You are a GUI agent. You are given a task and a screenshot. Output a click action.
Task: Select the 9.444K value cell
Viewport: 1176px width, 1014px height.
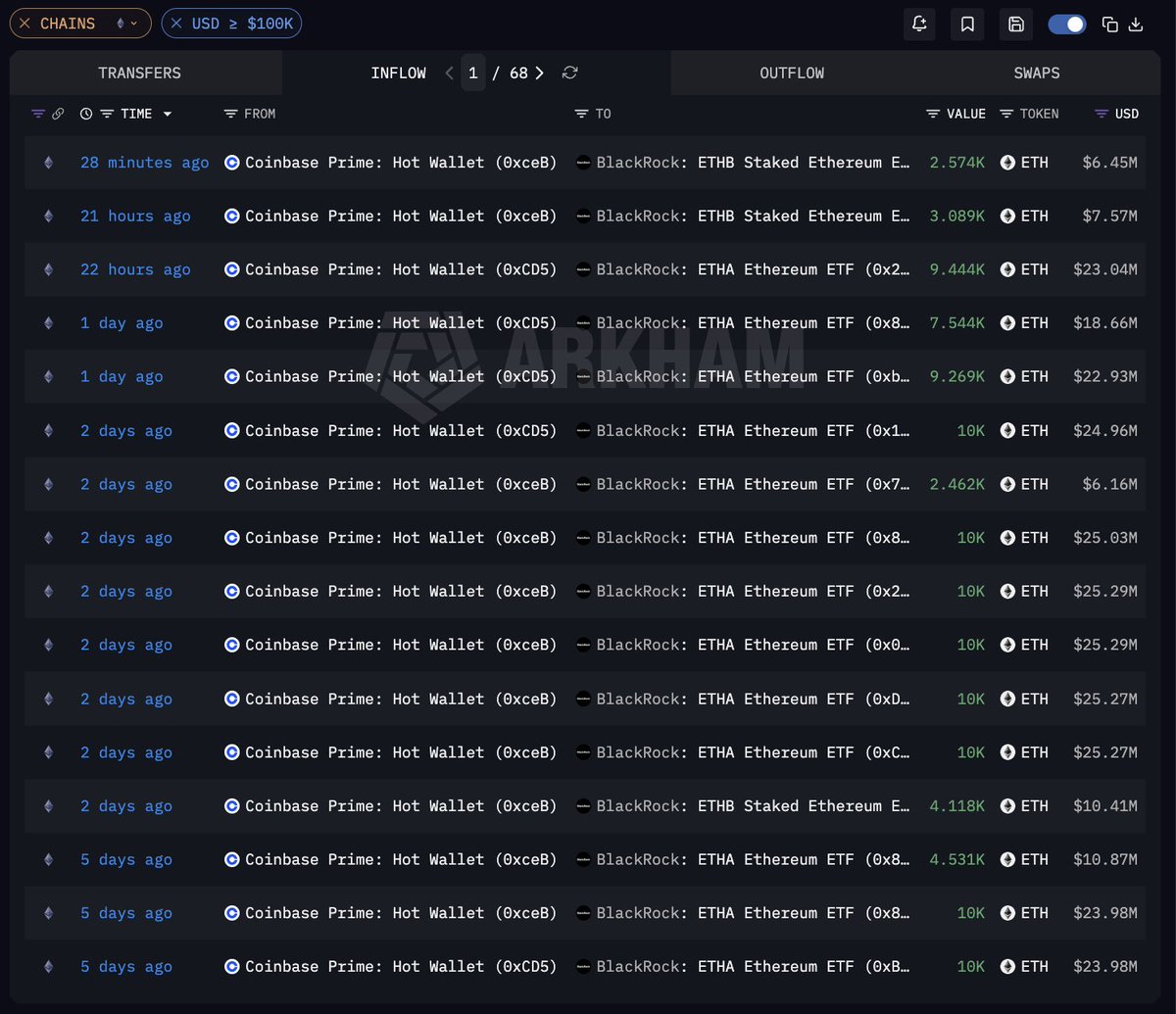click(957, 269)
